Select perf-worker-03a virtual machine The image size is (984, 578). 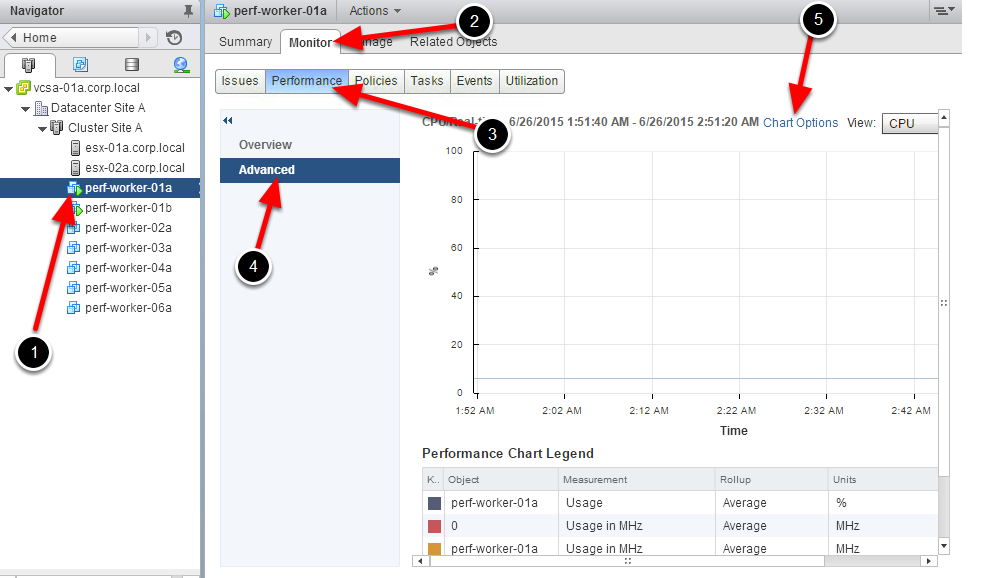[128, 248]
